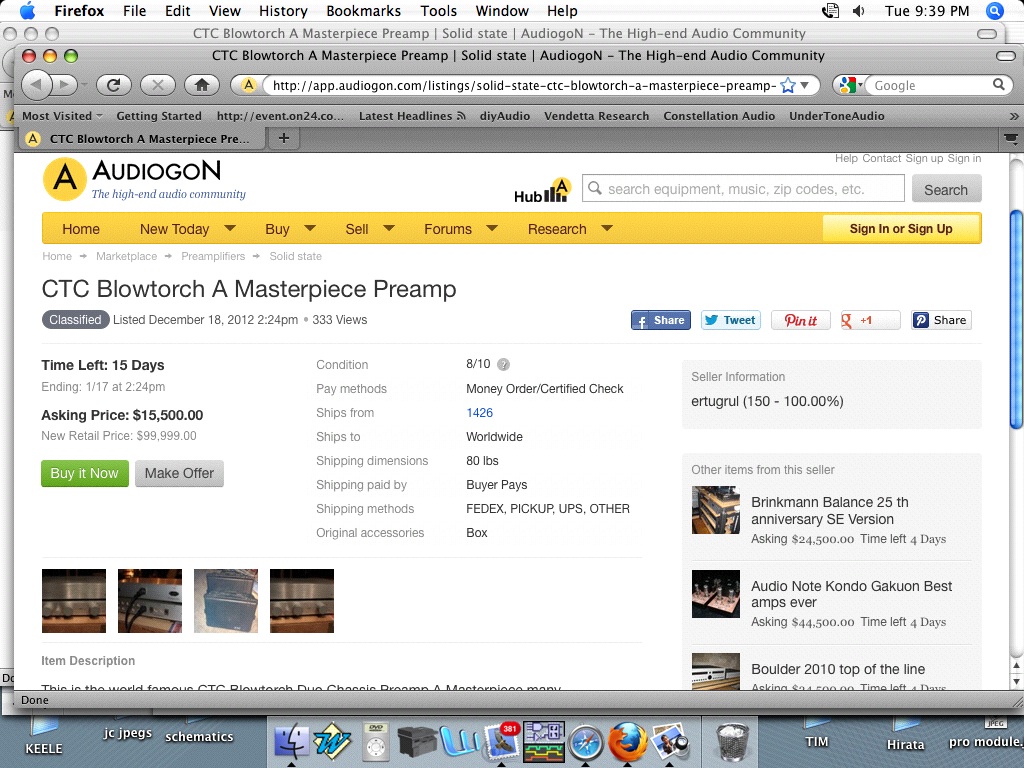This screenshot has width=1024, height=768.
Task: Open the URL bar history dropdown arrow
Action: click(805, 85)
